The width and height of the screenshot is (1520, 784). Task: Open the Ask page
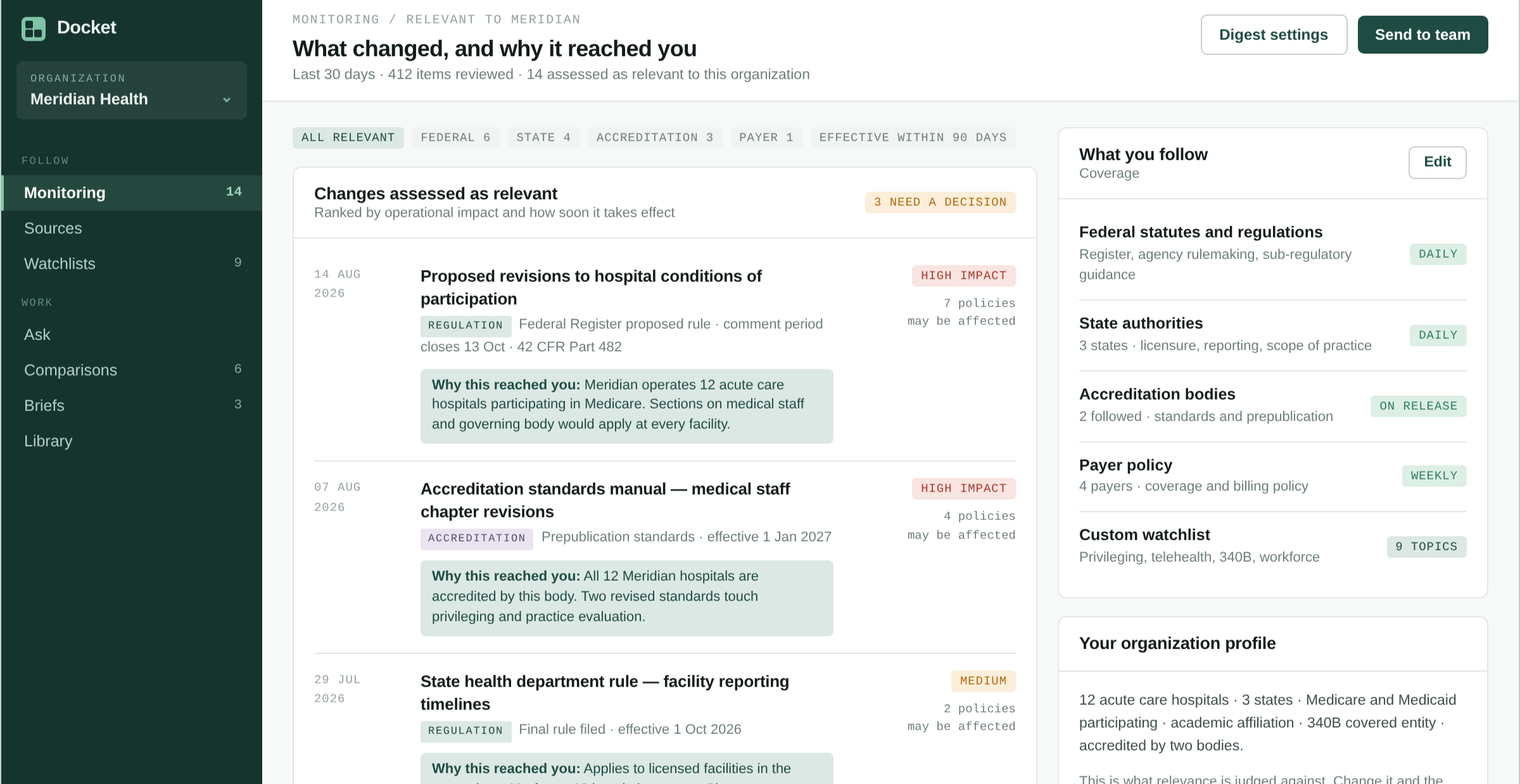click(x=132, y=334)
